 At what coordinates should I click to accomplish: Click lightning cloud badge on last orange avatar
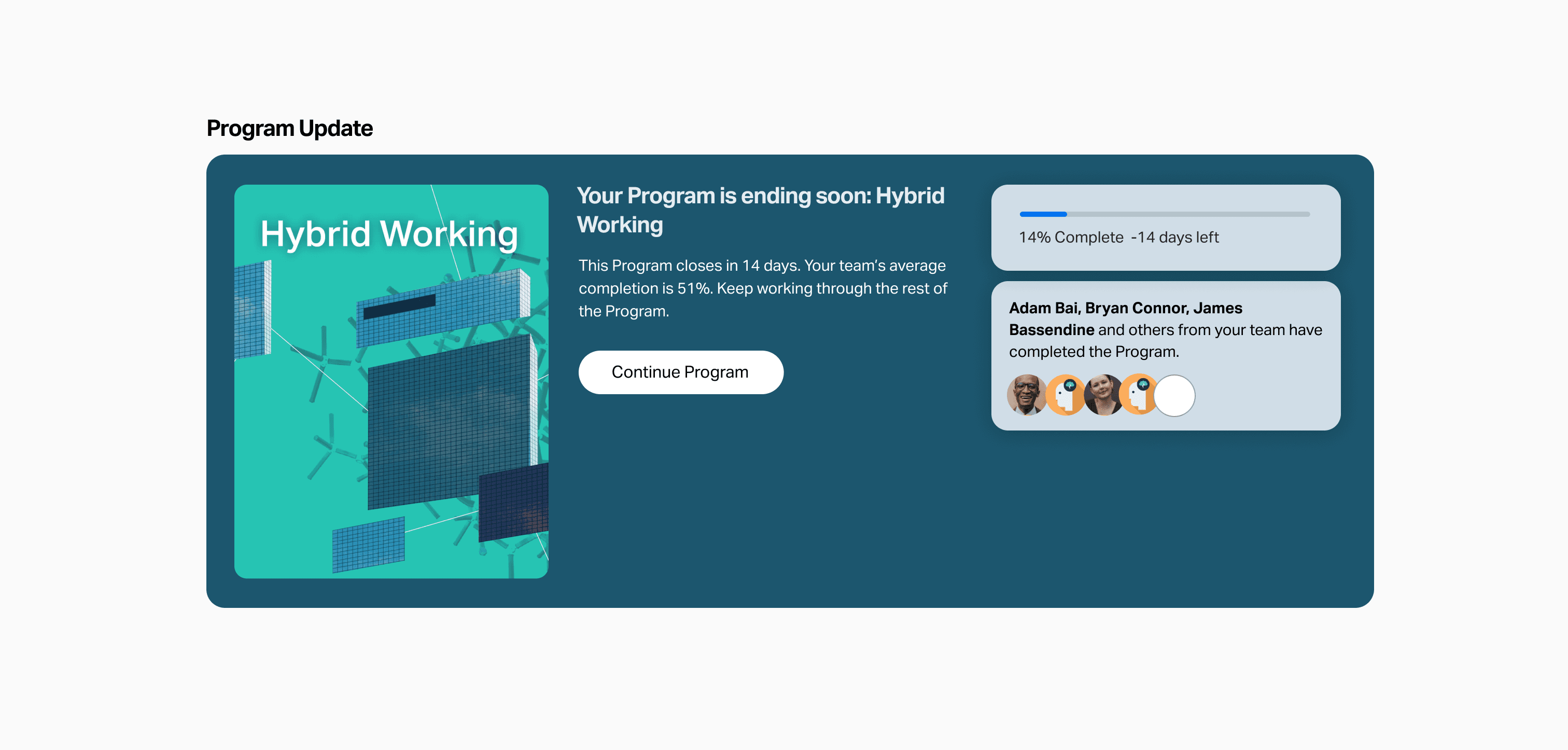click(1144, 384)
